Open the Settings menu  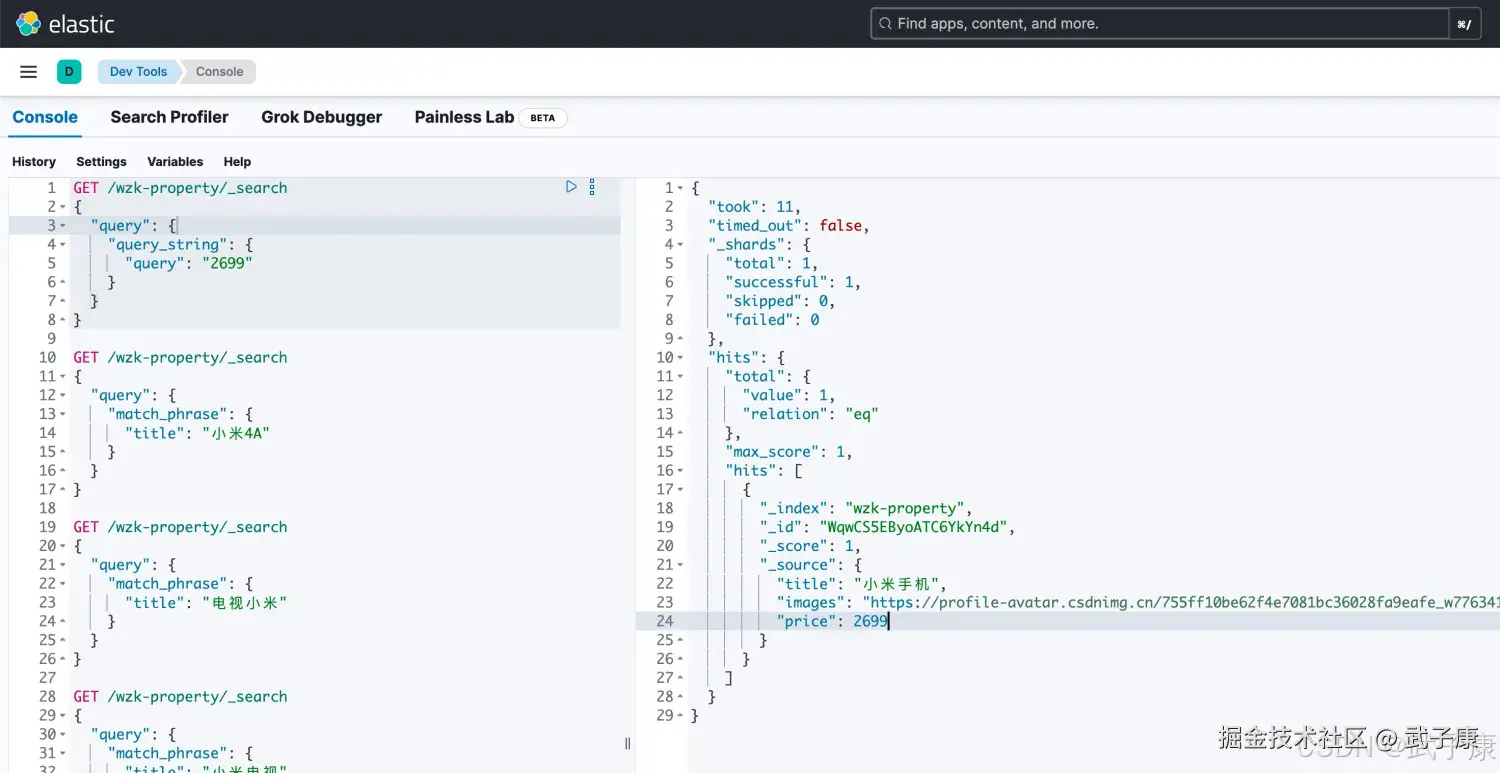point(101,161)
